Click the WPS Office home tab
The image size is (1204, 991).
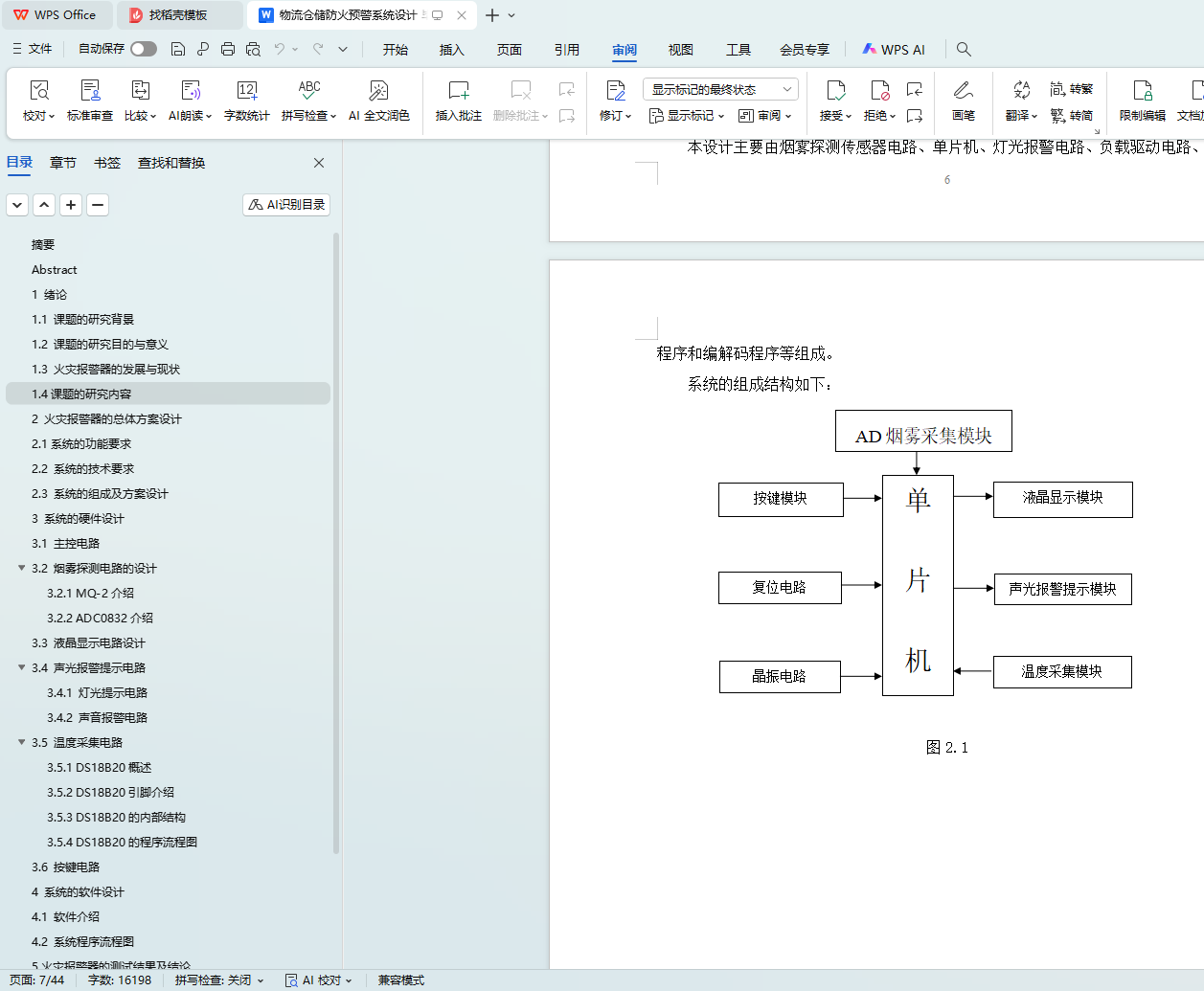(x=56, y=15)
